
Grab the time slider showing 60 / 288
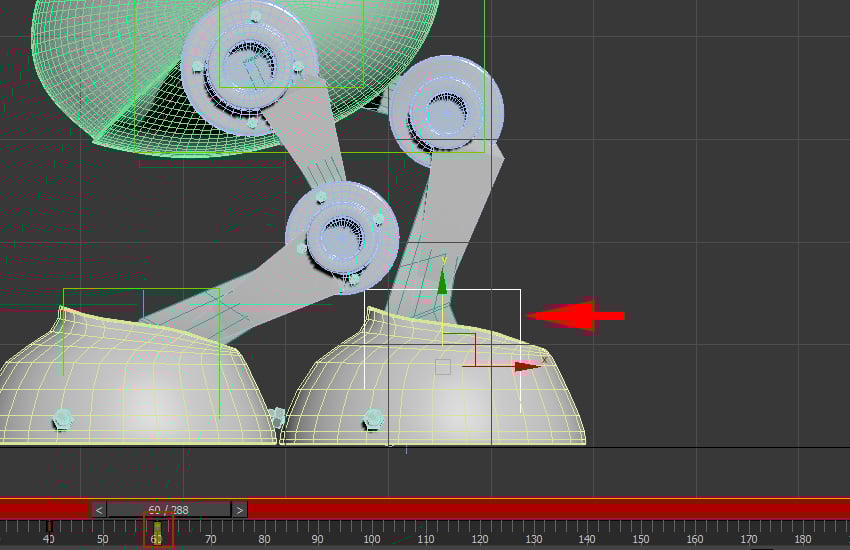(169, 510)
